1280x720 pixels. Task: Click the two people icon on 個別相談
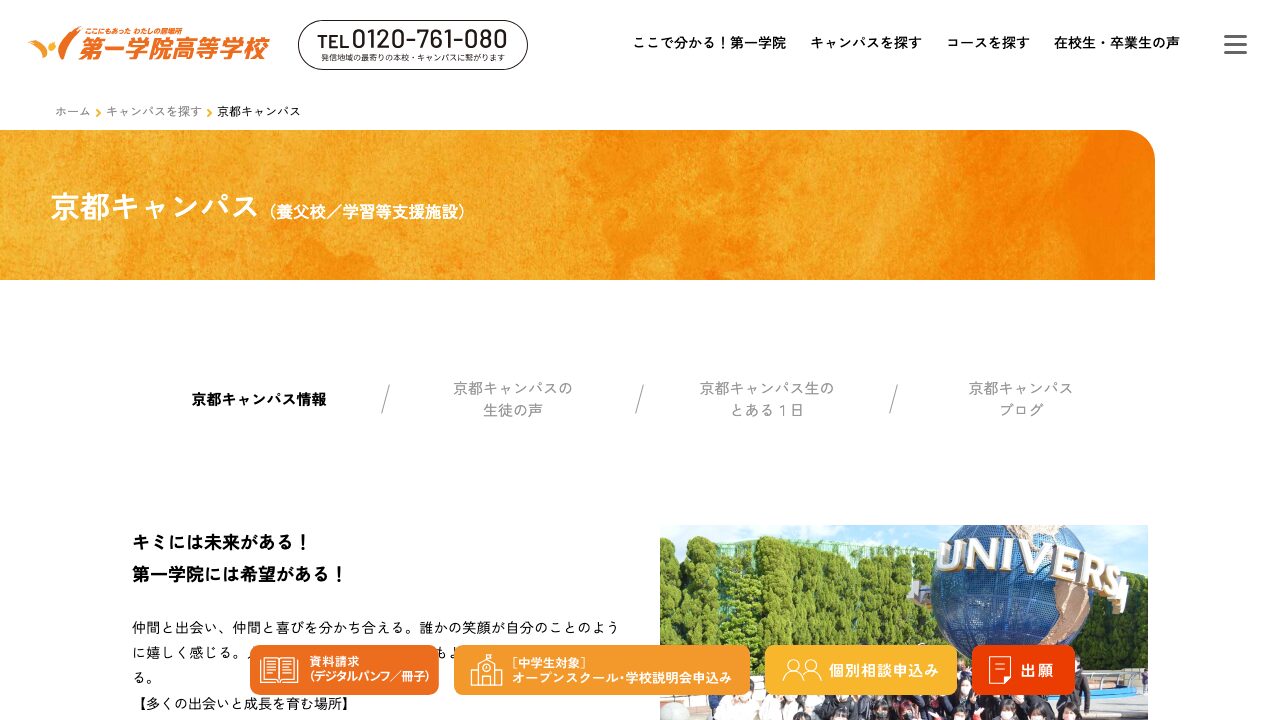point(802,670)
